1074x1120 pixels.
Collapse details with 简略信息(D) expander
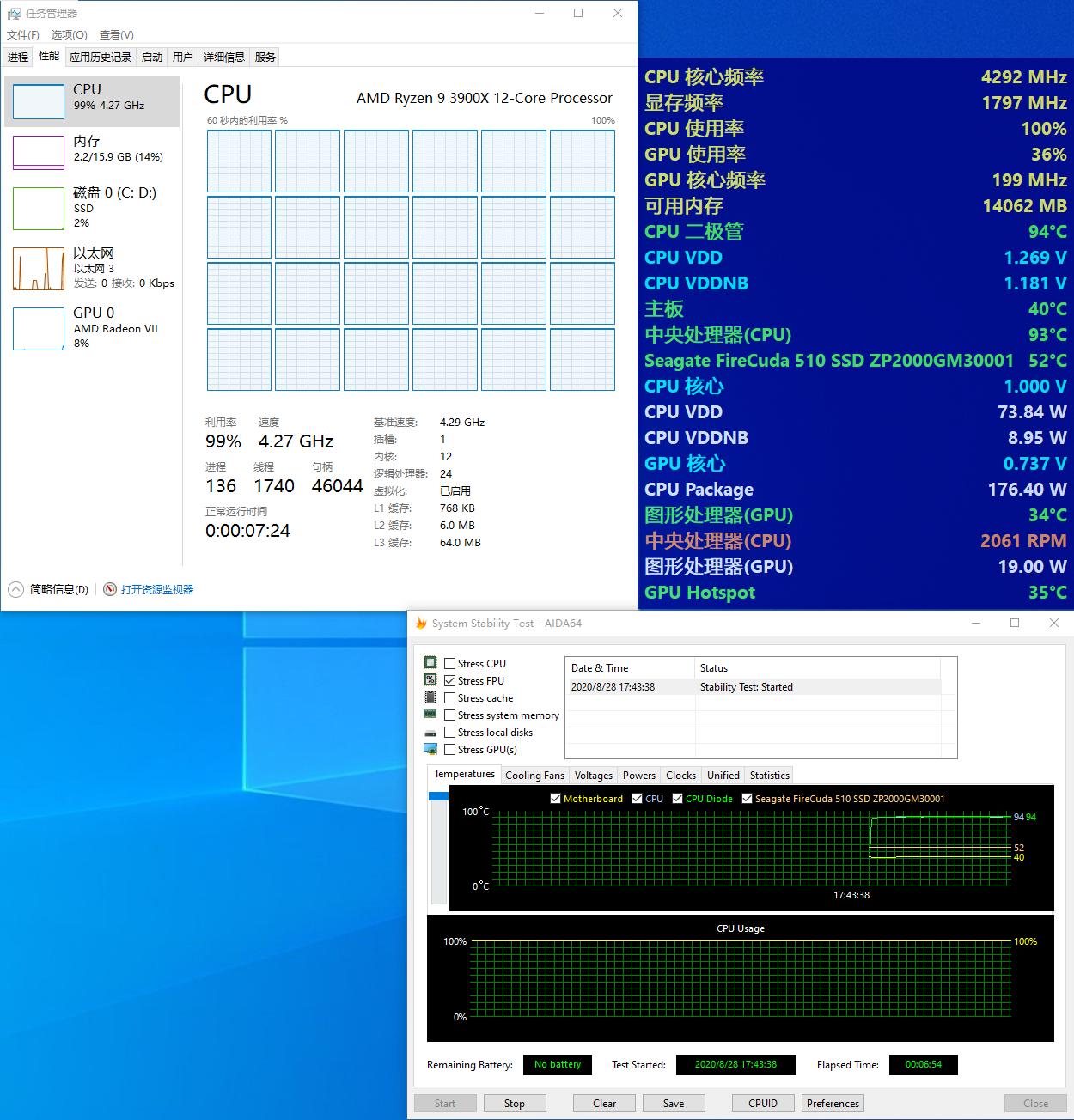pyautogui.click(x=15, y=589)
